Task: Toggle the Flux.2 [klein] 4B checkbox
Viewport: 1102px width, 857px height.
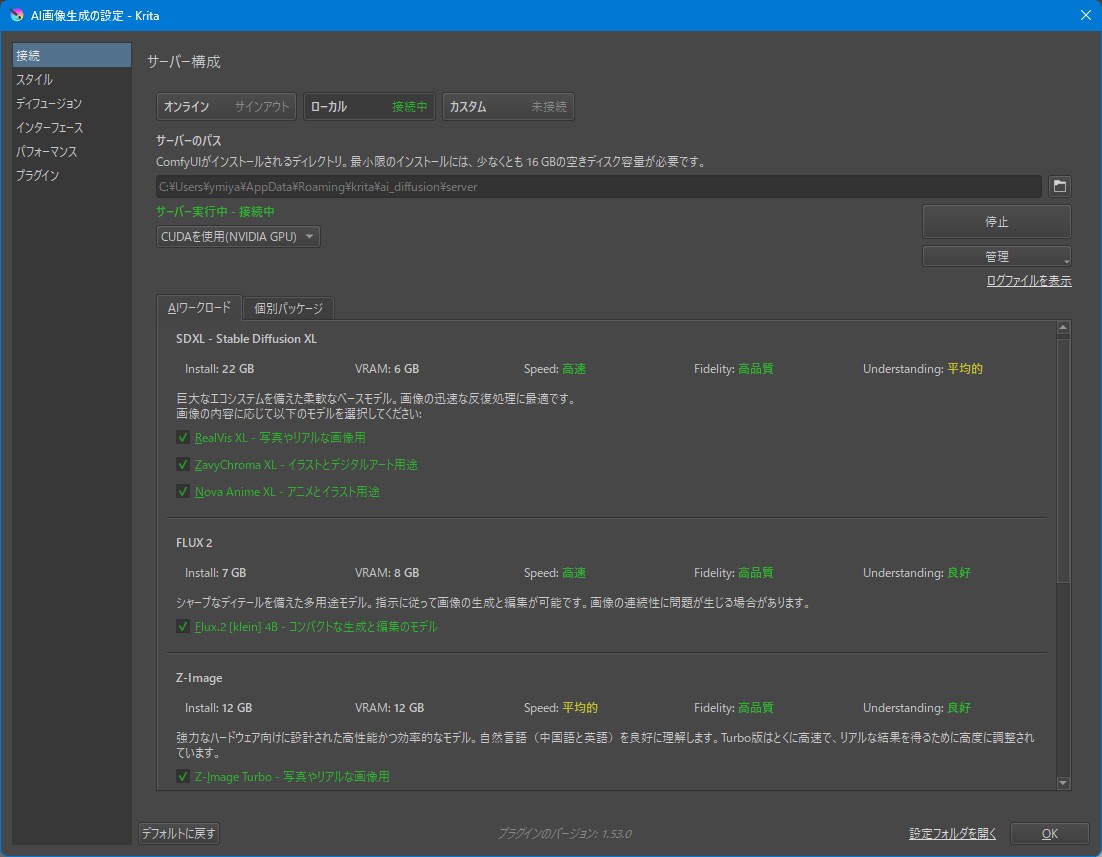Action: pos(183,626)
